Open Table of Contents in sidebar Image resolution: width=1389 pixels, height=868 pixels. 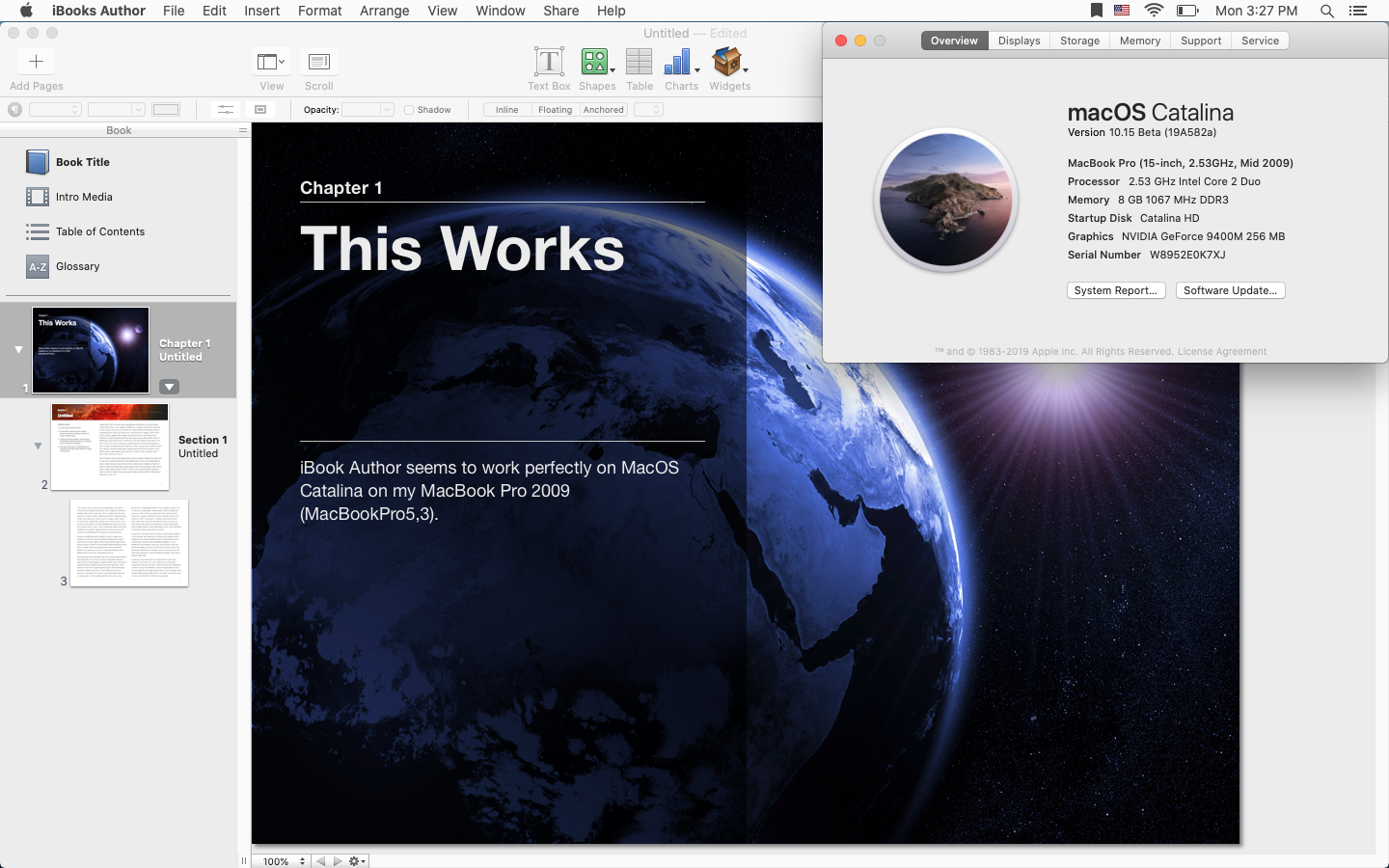[118, 231]
